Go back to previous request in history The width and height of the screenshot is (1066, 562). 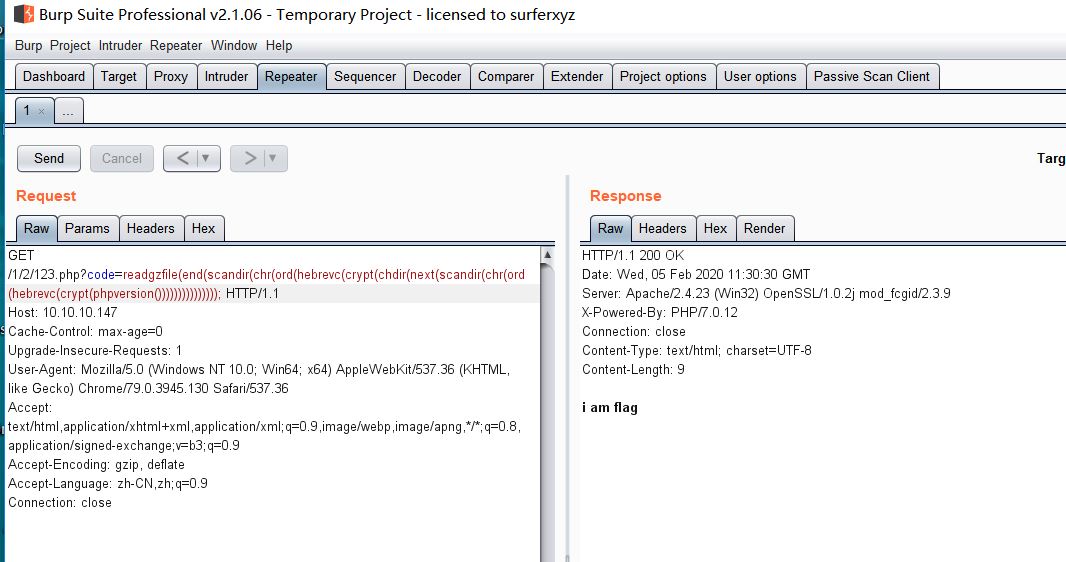[183, 158]
